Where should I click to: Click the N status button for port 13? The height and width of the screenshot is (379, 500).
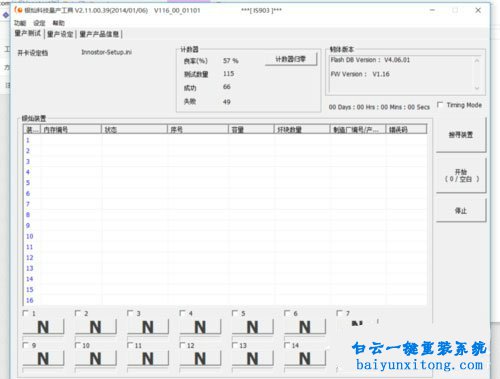253,359
